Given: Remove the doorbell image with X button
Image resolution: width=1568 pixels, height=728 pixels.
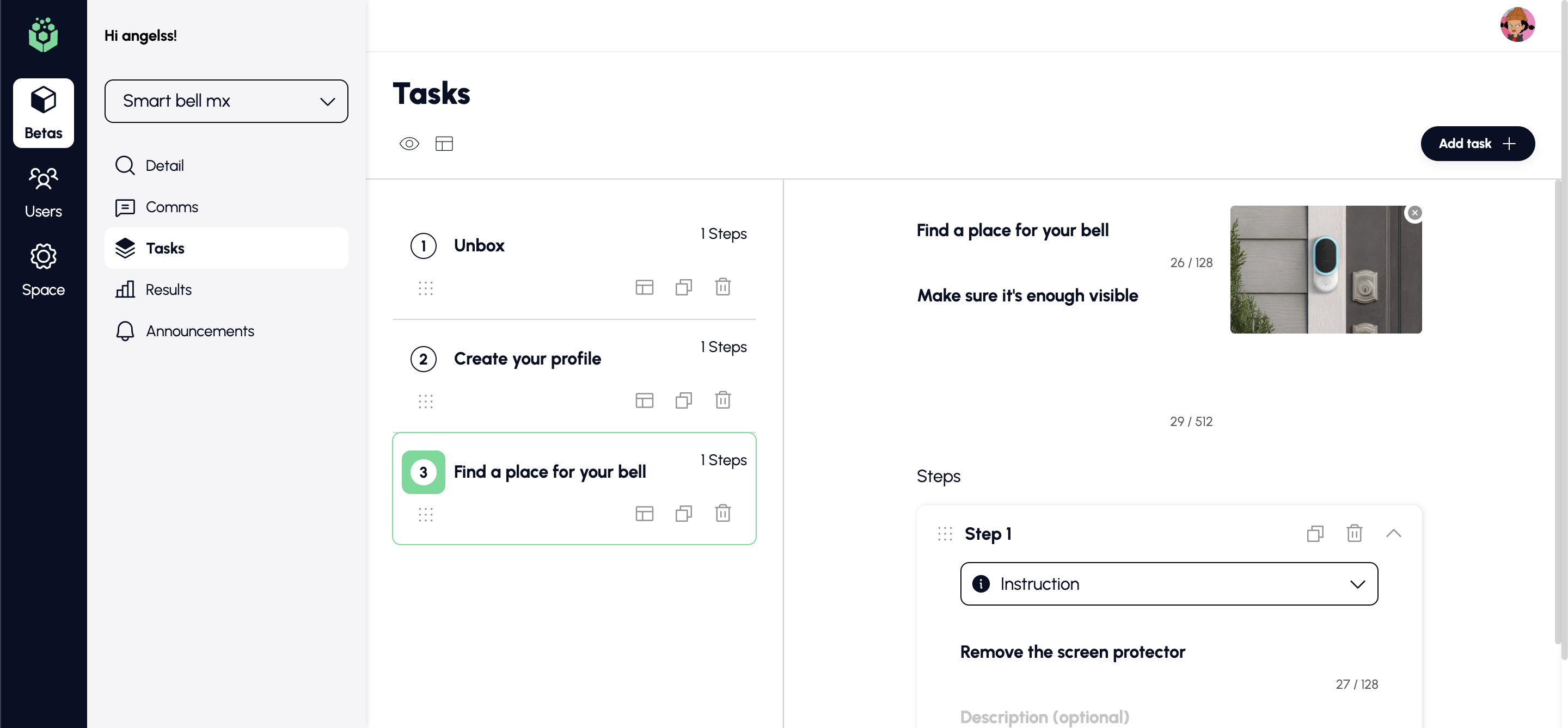Looking at the screenshot, I should point(1414,213).
